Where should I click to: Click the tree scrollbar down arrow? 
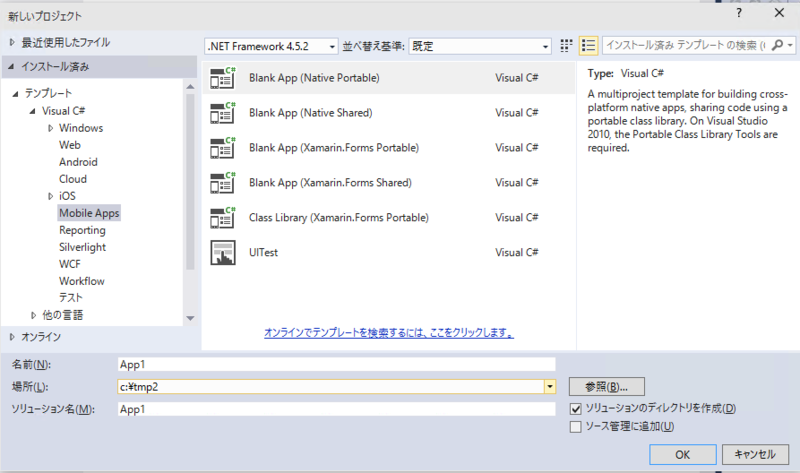190,318
